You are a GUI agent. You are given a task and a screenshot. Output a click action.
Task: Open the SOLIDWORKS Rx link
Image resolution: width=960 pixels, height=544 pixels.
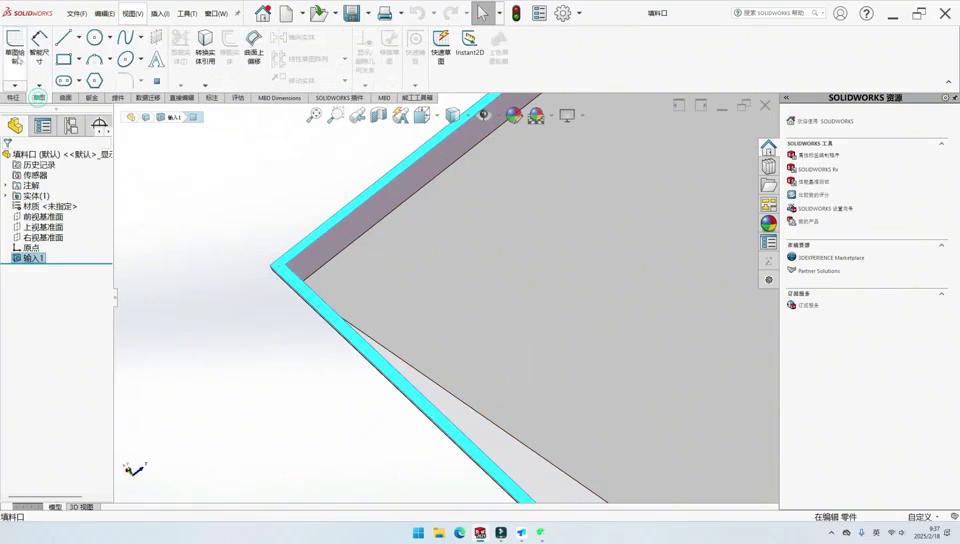pos(817,169)
